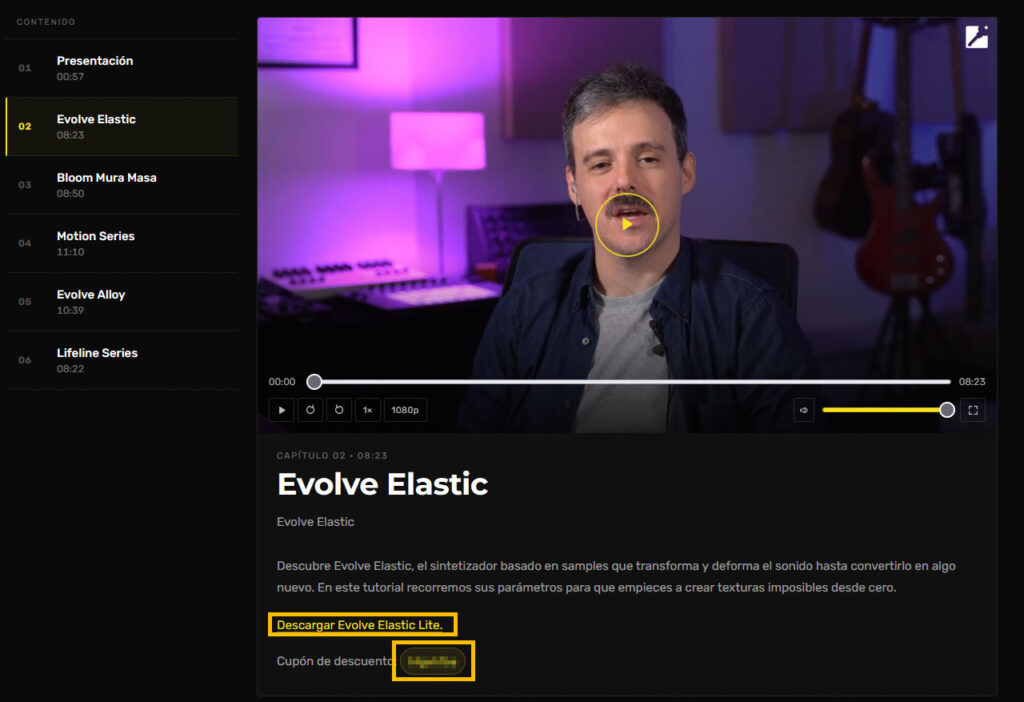
Task: Click the CAPÍTULO 02 · 08:23 label
Action: tap(332, 455)
